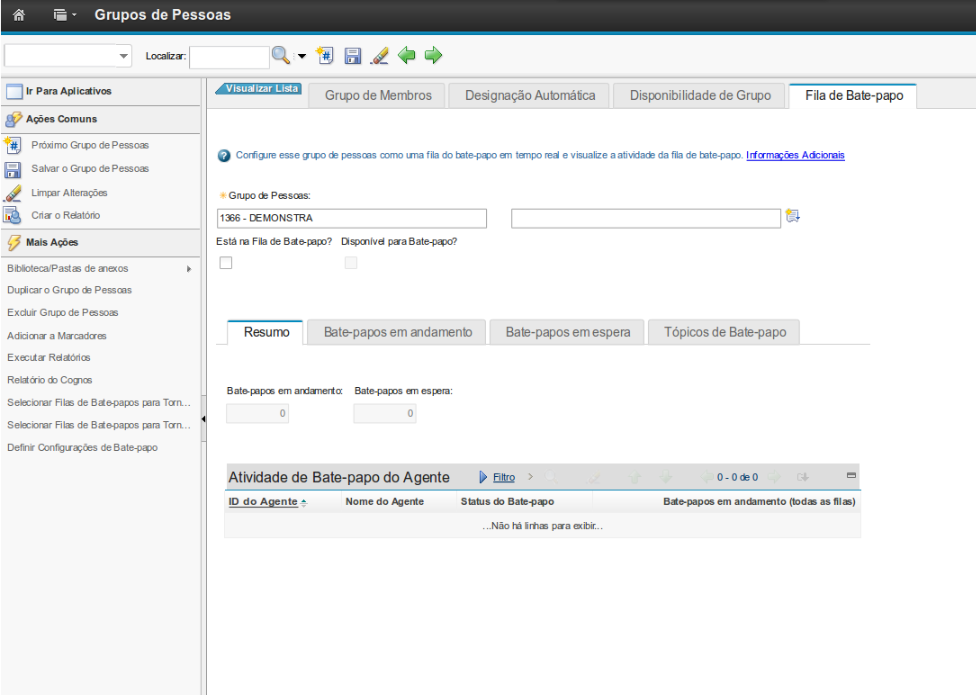Click the new people group toolbar icon

coord(324,55)
